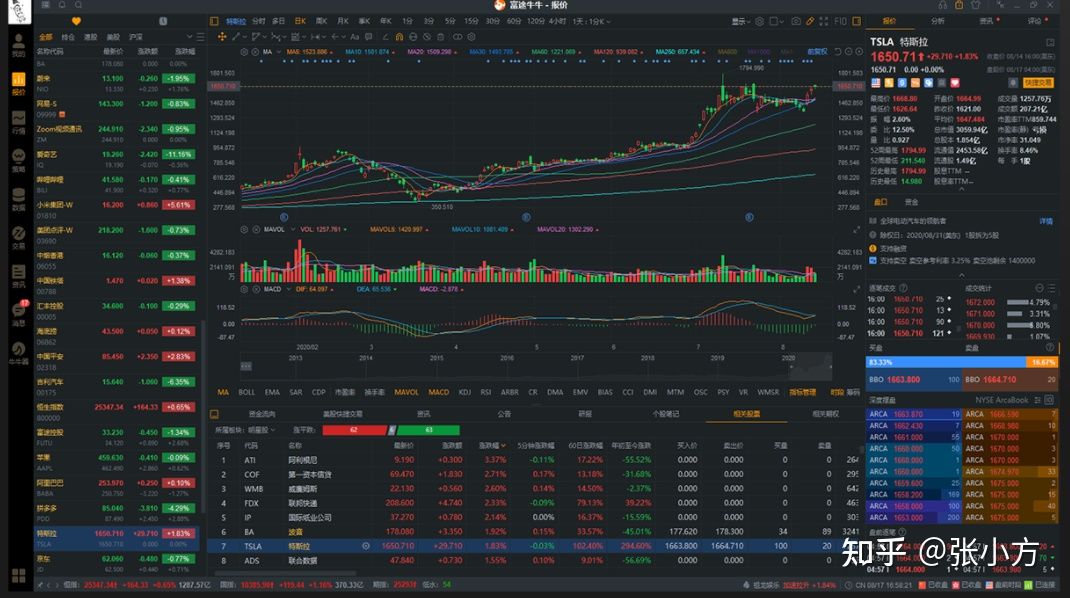The width and height of the screenshot is (1070, 598).
Task: Open the MA indicator dropdown arrow
Action: click(278, 52)
